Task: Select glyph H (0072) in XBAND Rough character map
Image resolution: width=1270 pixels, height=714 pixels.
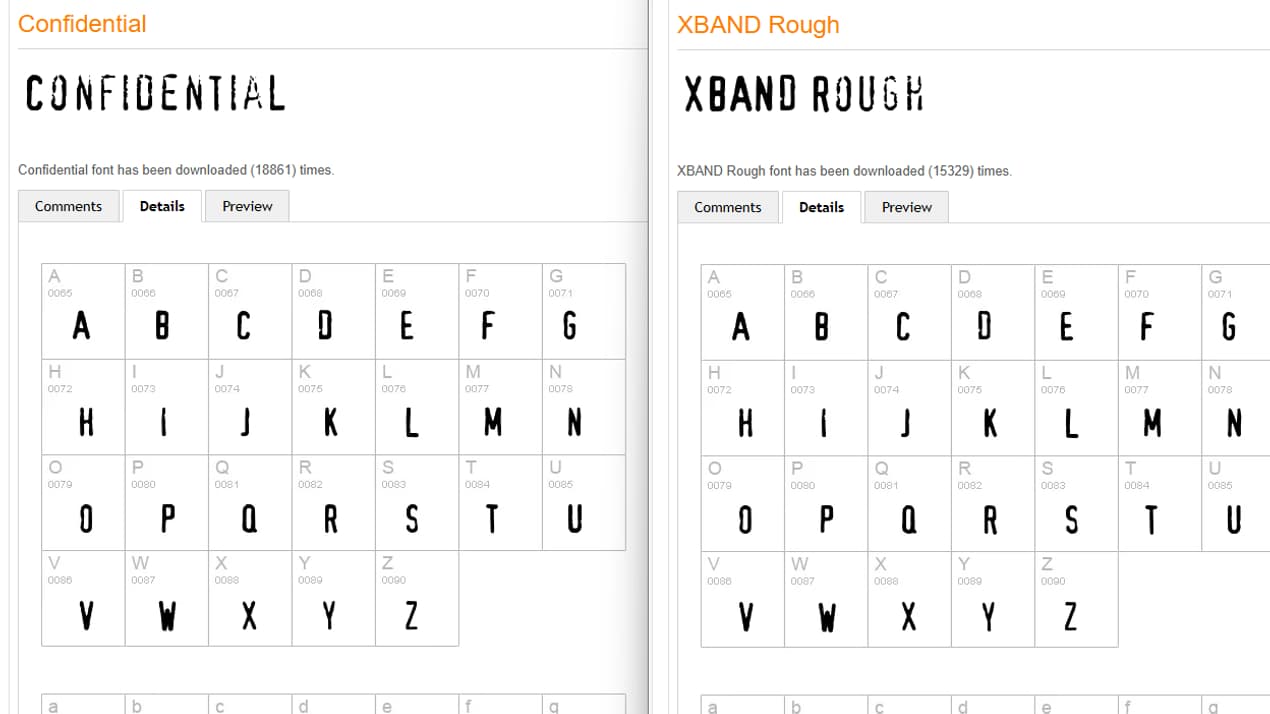Action: coord(743,408)
